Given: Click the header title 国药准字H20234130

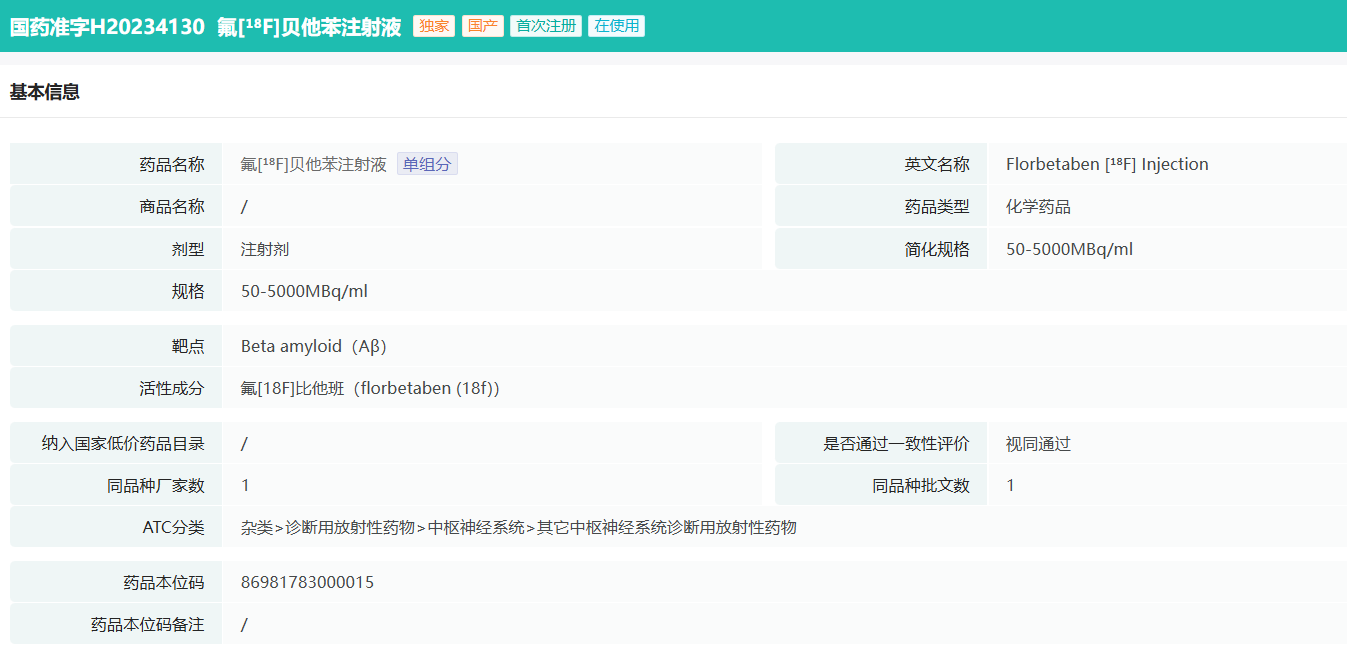Looking at the screenshot, I should coord(108,27).
